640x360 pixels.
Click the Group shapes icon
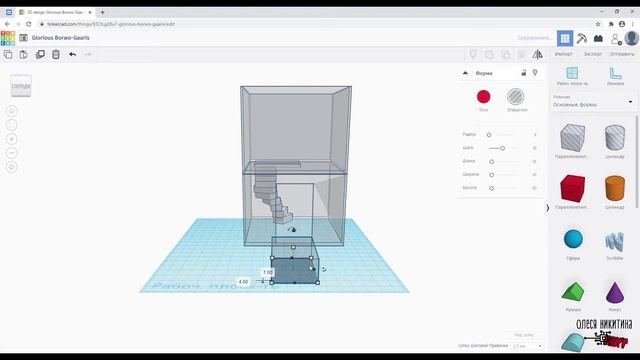(489, 54)
